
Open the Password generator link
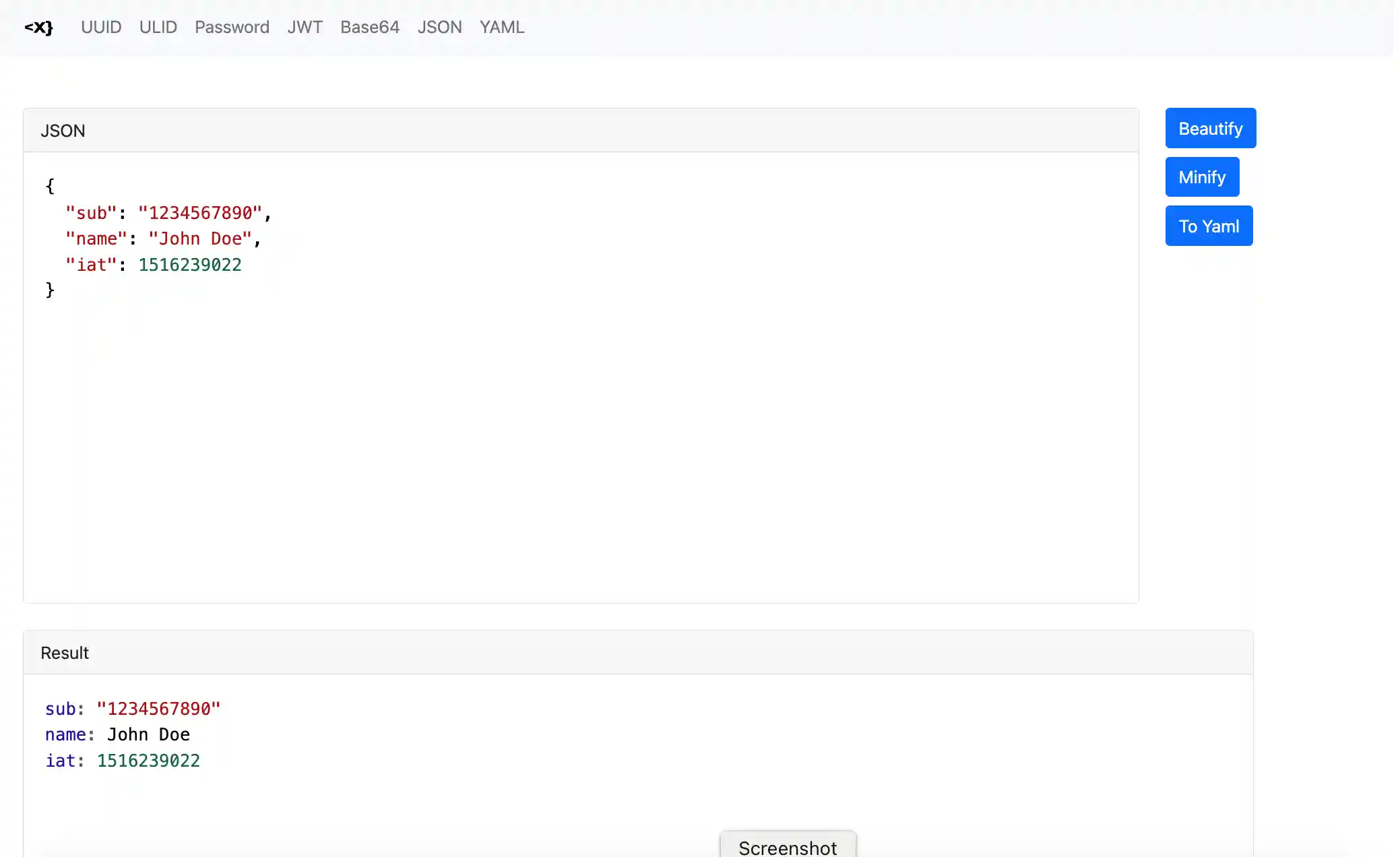point(232,27)
